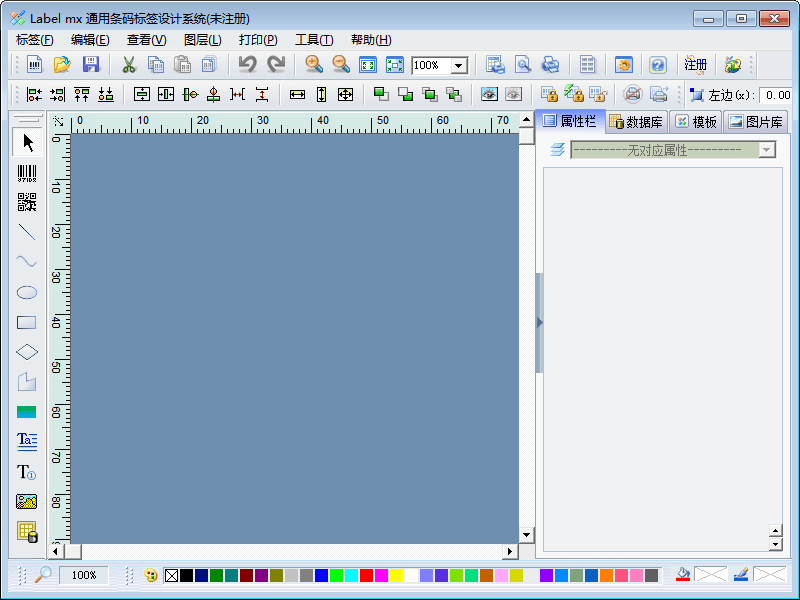
Task: Switch to the 数据库 tab
Action: (636, 122)
